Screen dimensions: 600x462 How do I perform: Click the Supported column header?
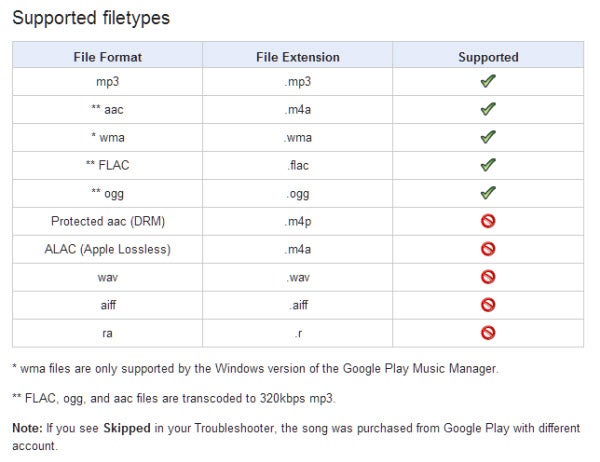(488, 57)
